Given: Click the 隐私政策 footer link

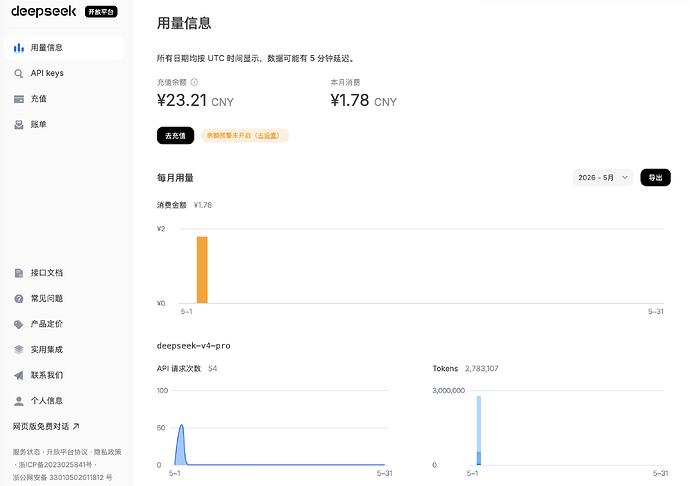Looking at the screenshot, I should pyautogui.click(x=107, y=452).
